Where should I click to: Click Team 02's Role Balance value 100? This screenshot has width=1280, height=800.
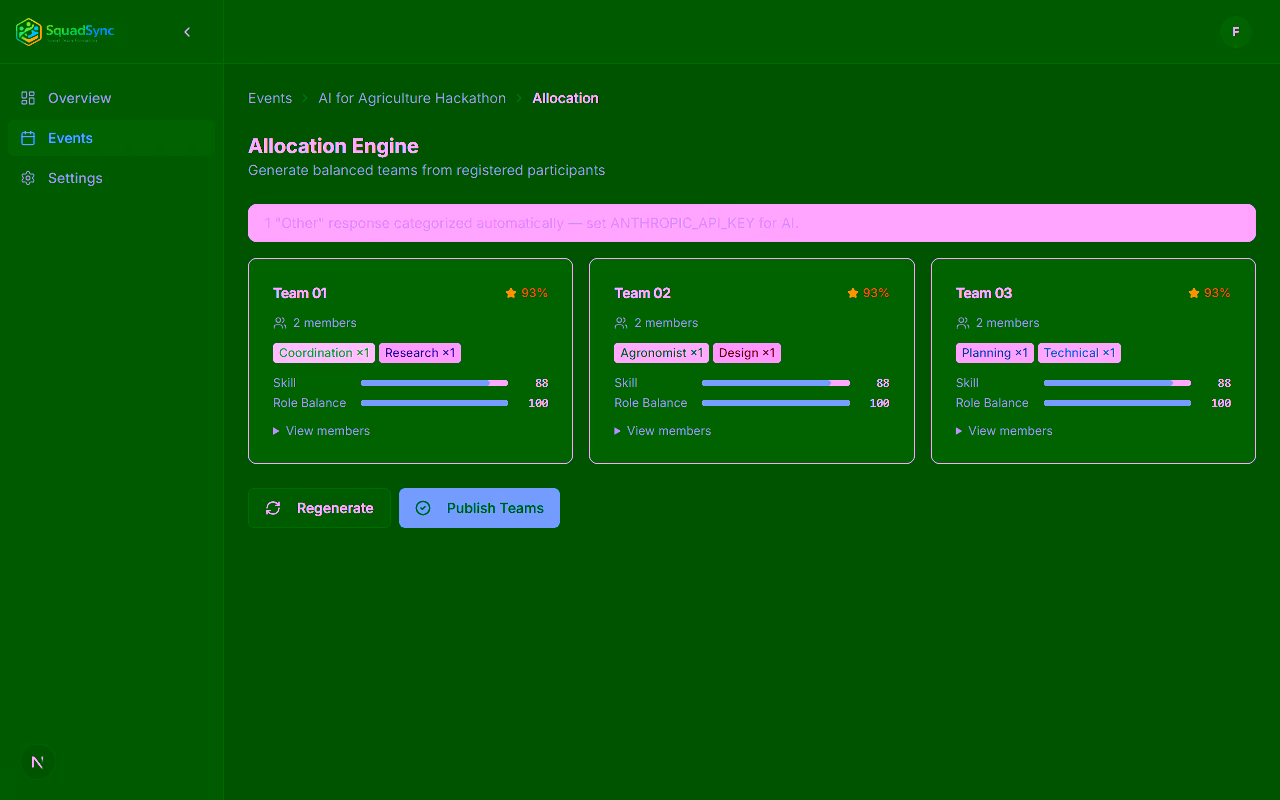click(x=880, y=403)
